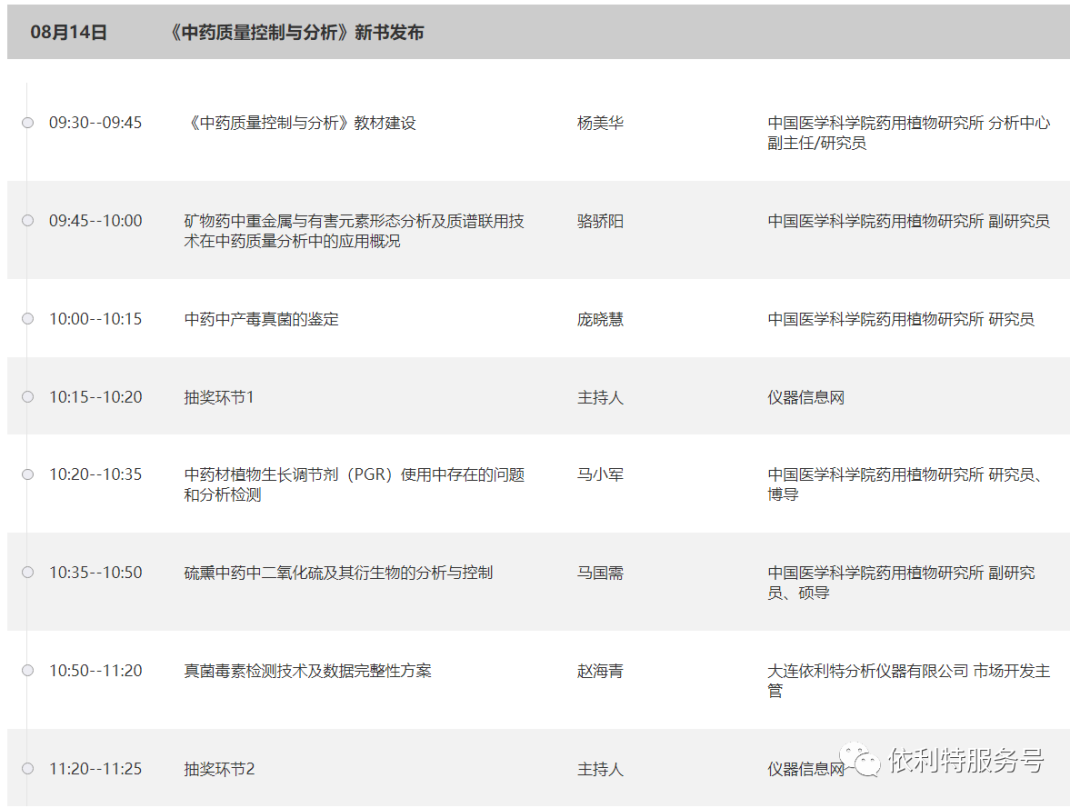1080x808 pixels.
Task: Click the timeline dot for 09:30--09:45
Action: (x=28, y=123)
